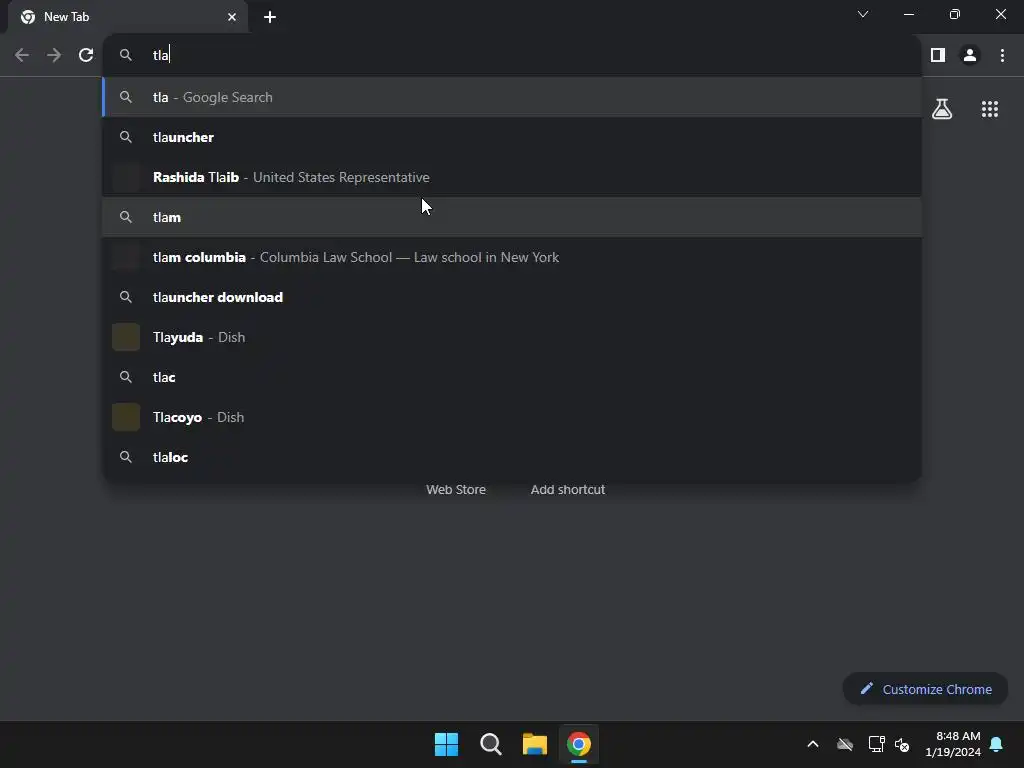Open the muted volume tray icon
The width and height of the screenshot is (1024, 768).
(x=902, y=744)
